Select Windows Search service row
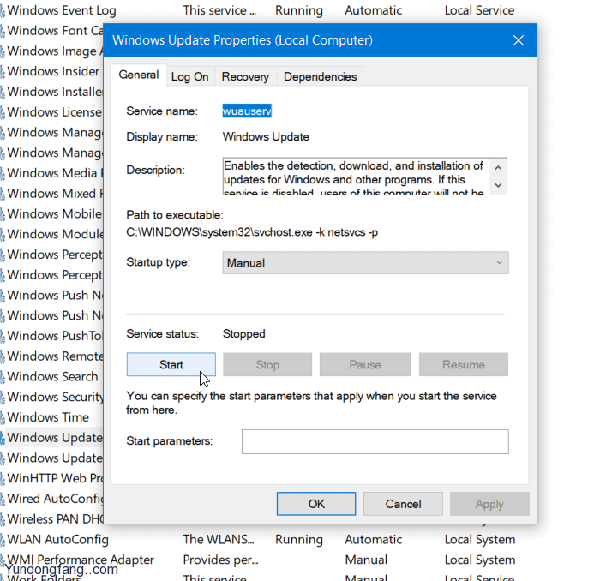Screen dimensions: 600x581 pyautogui.click(x=52, y=376)
